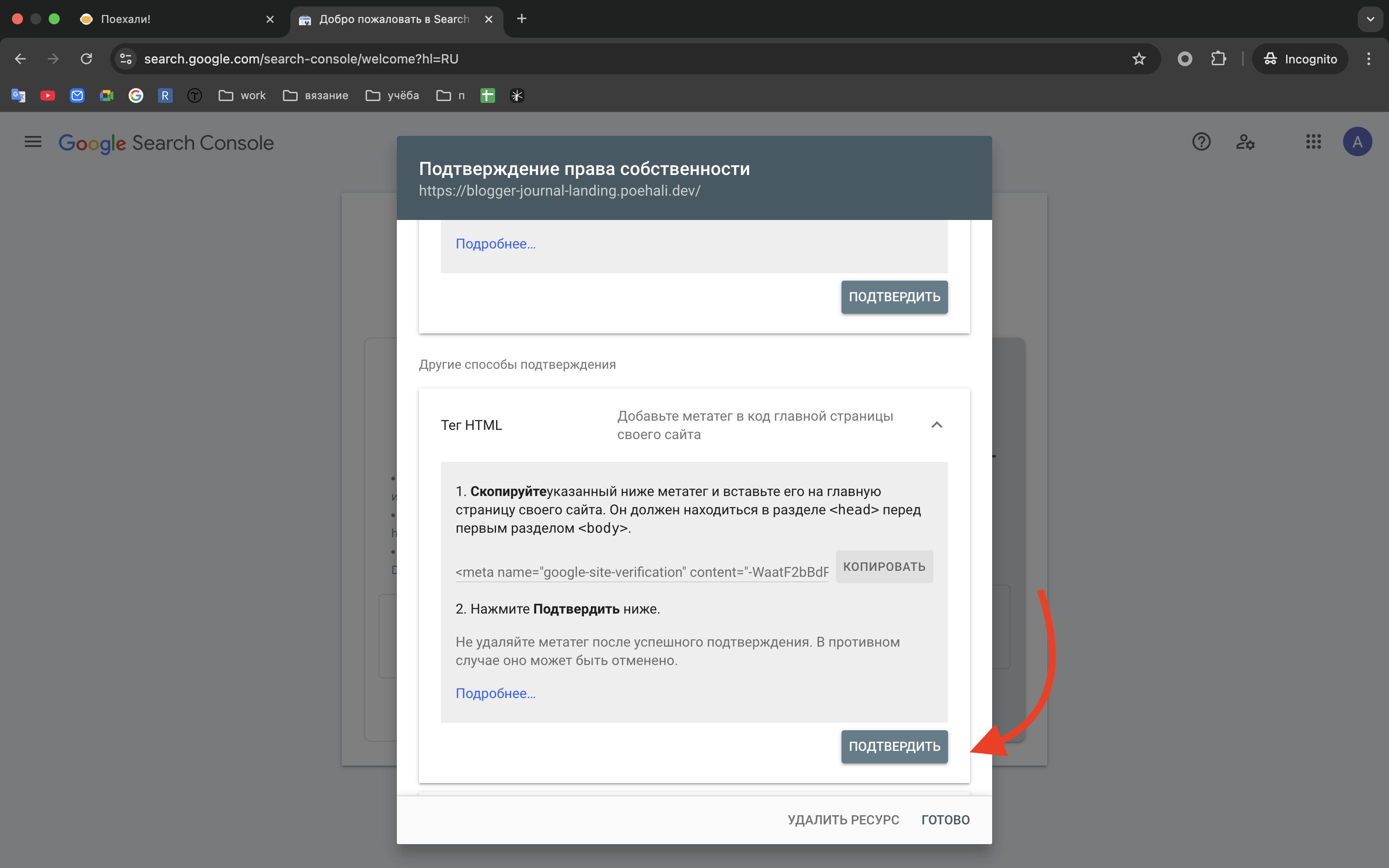The image size is (1389, 868).
Task: Switch to the Добро пожаловать в Search tab
Action: [395, 19]
